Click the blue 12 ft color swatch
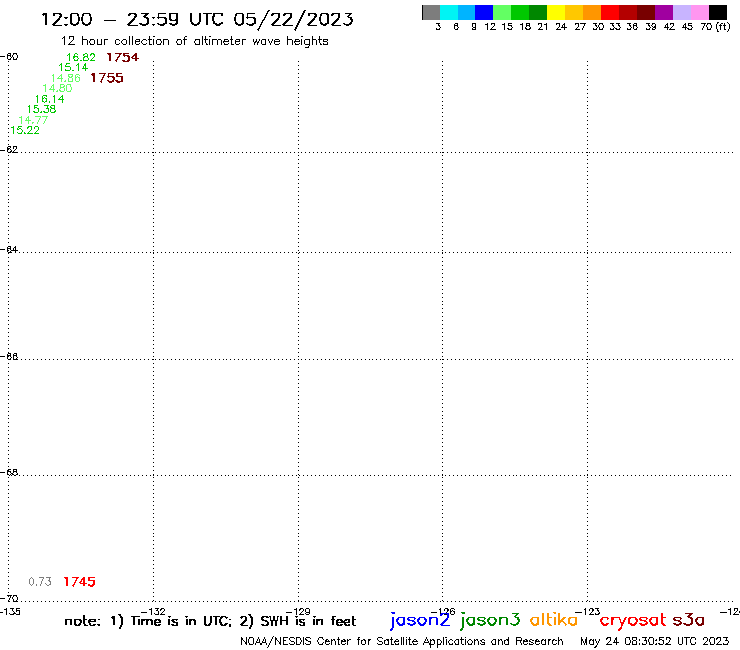Screen dimensions: 740x650 point(484,12)
